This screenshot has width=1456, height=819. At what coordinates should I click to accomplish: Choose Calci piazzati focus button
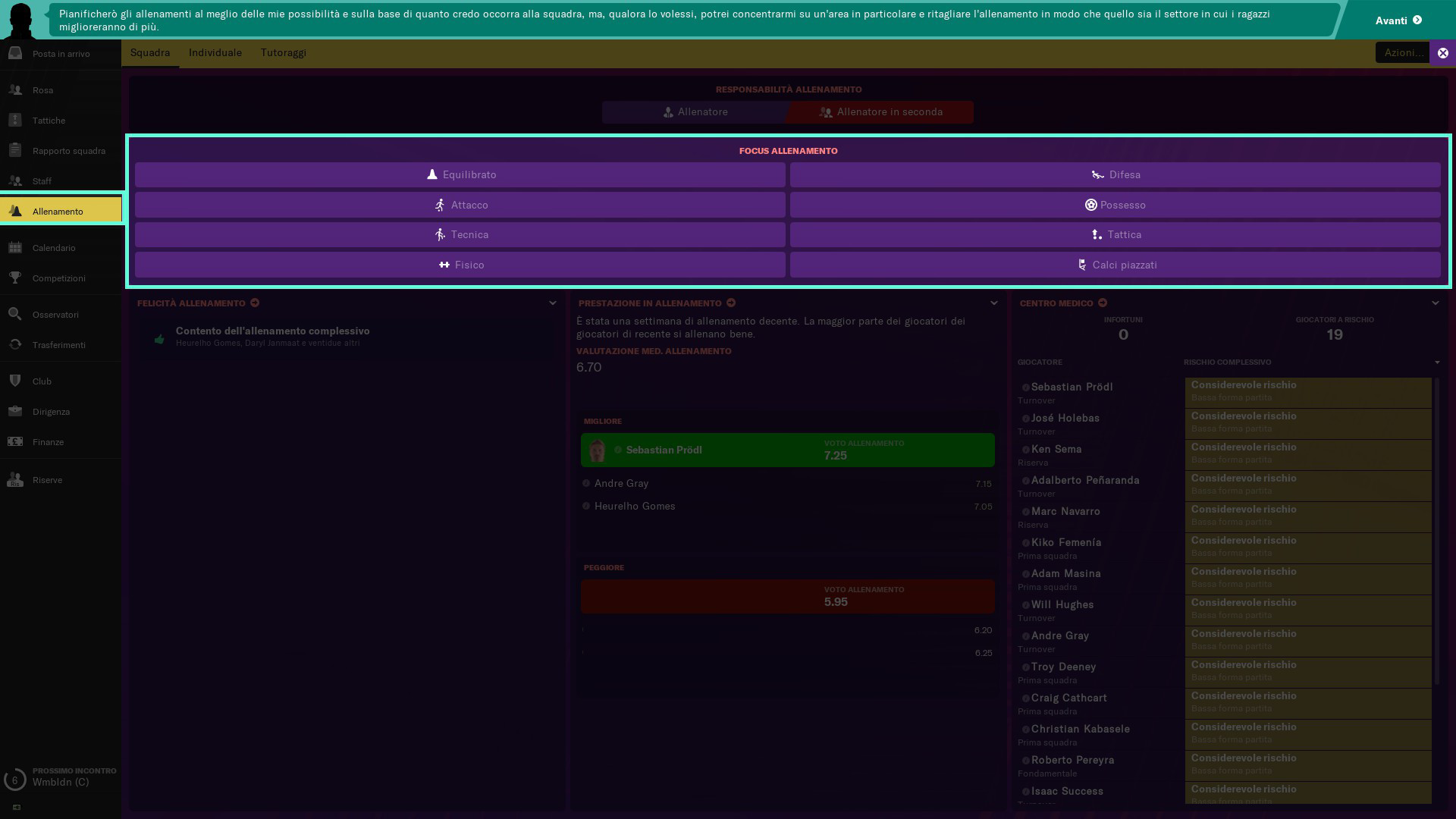point(1116,265)
